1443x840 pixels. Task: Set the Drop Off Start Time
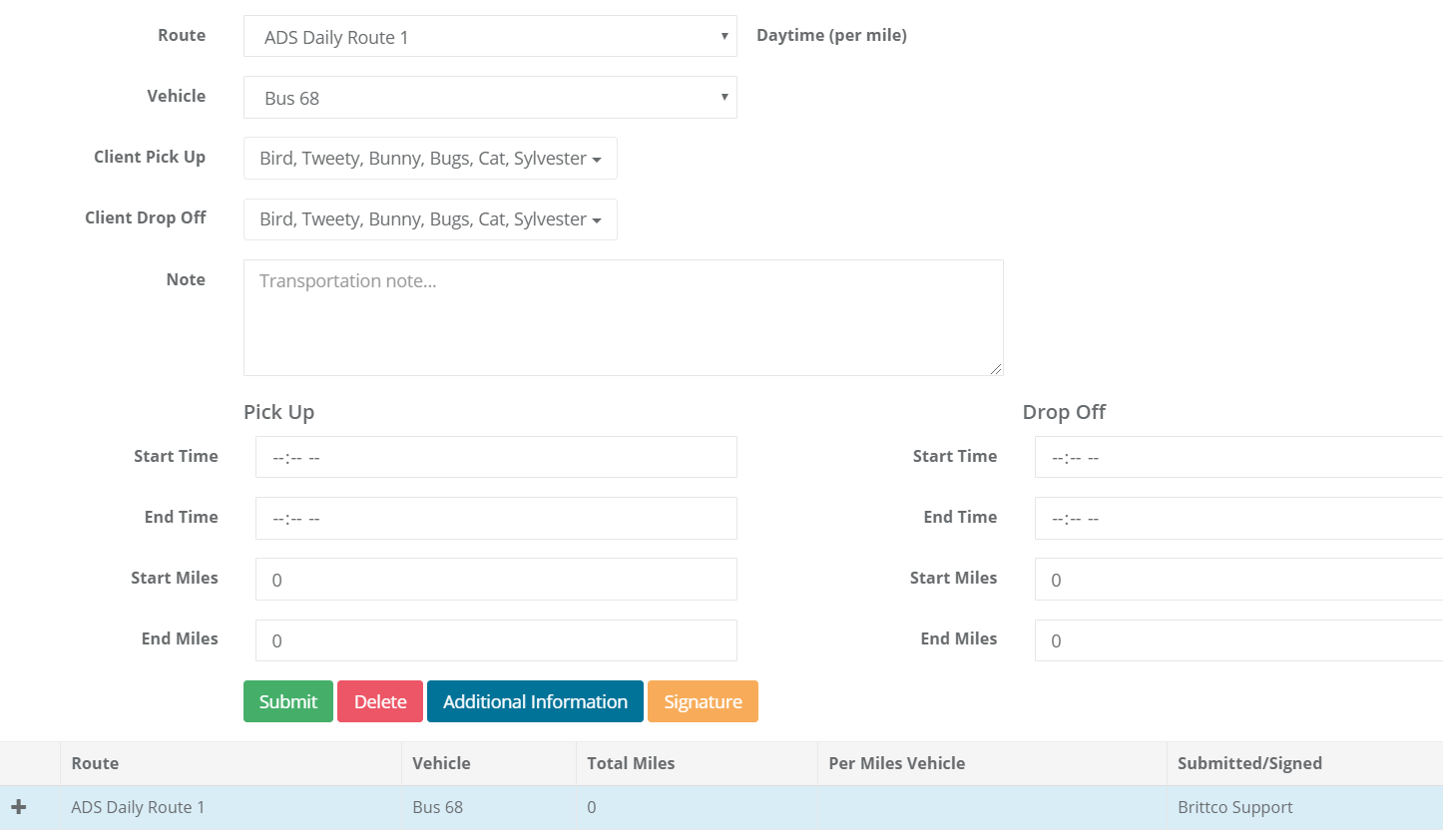coord(1237,458)
